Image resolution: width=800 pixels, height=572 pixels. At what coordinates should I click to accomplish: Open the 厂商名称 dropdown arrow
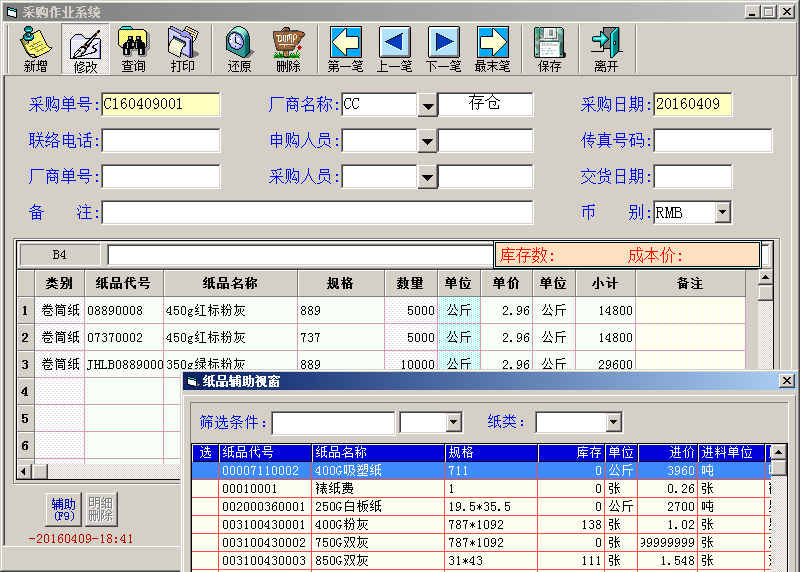[428, 105]
